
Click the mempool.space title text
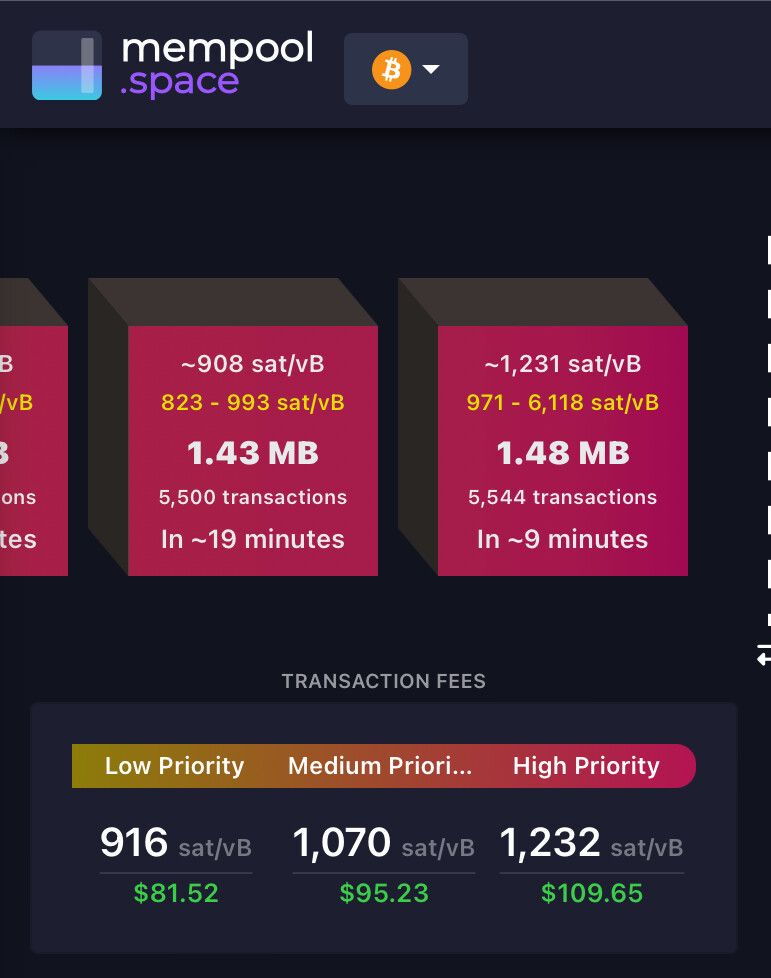[216, 64]
